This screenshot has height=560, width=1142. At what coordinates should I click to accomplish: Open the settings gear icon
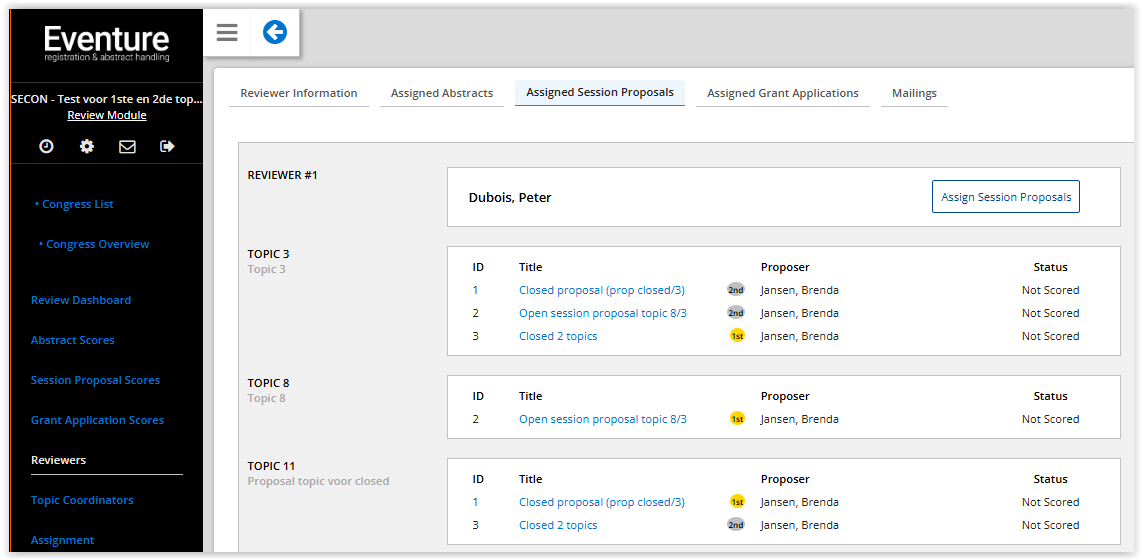pyautogui.click(x=87, y=146)
